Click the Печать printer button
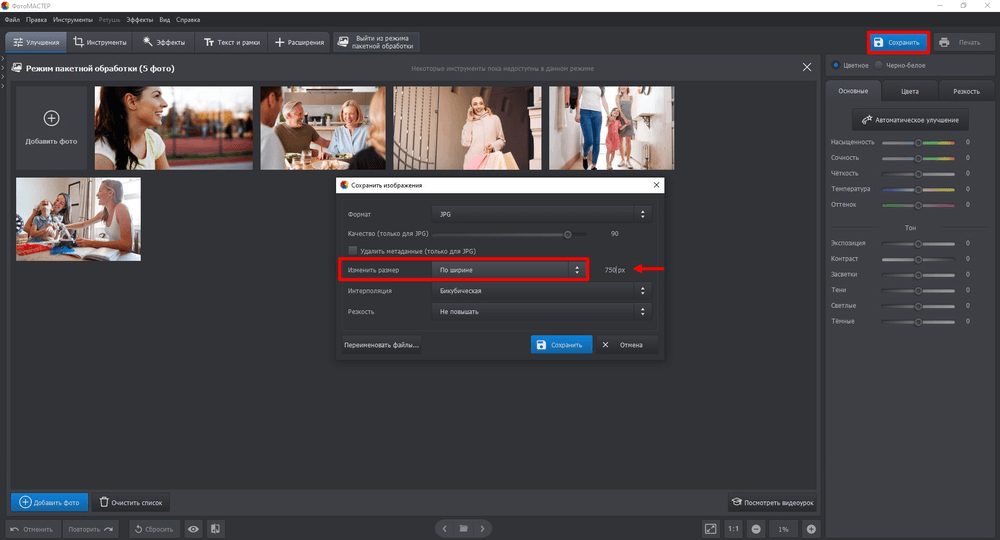The width and height of the screenshot is (1000, 540). [x=960, y=42]
